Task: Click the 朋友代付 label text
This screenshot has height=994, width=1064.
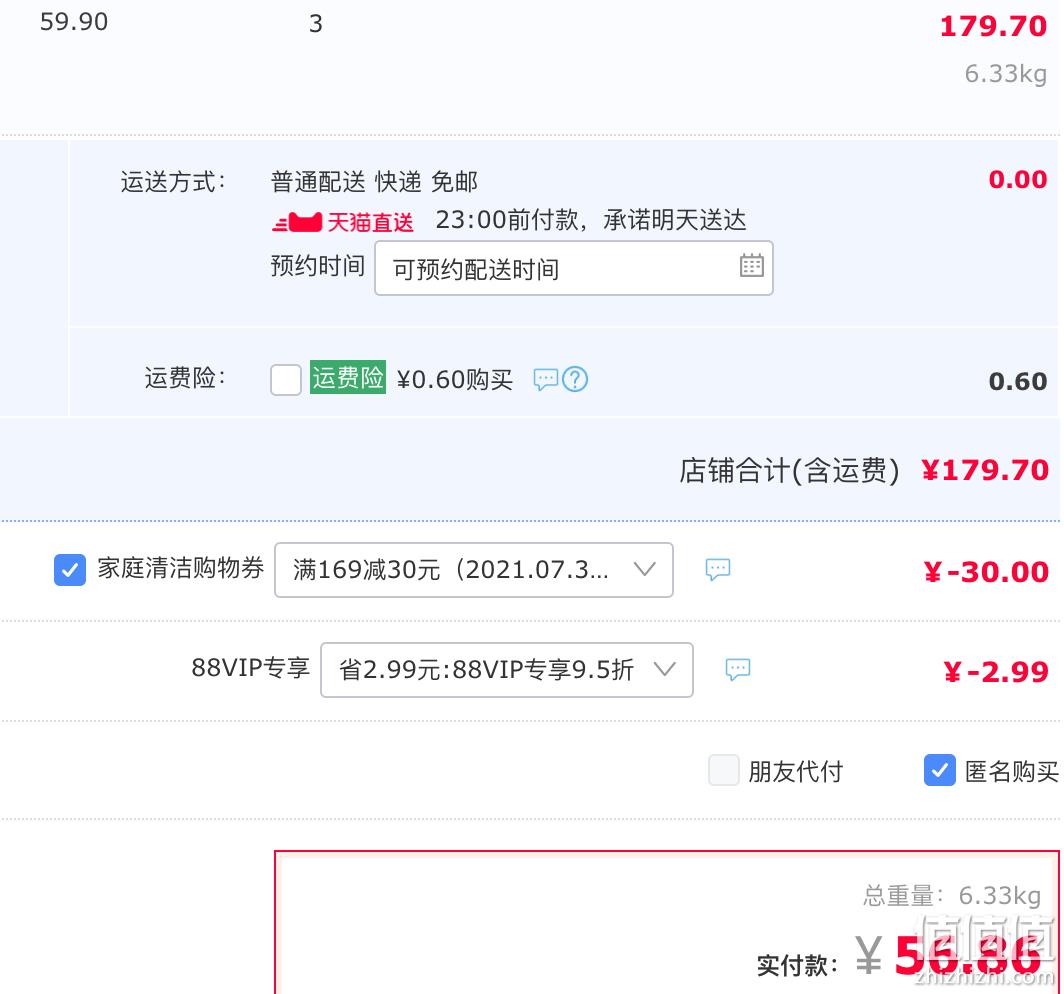Action: tap(795, 771)
